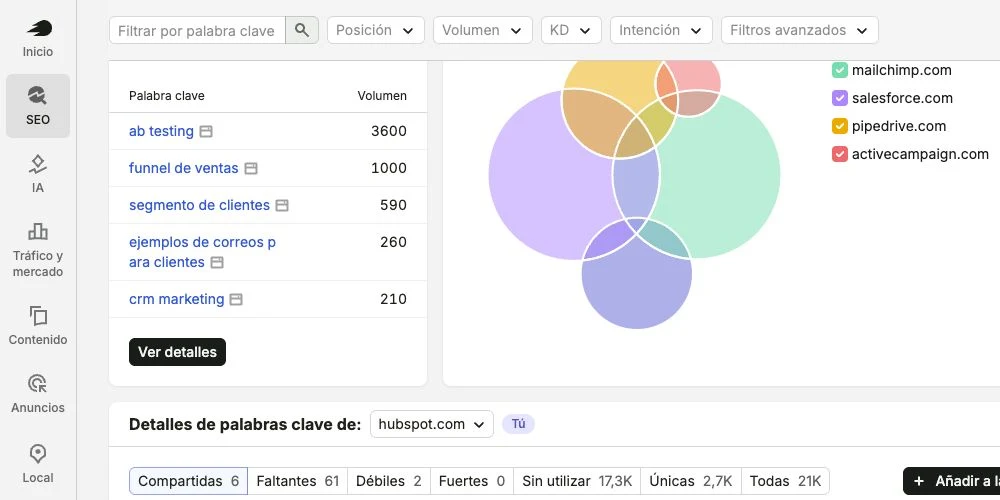
Task: Select the Débiles tab
Action: point(388,481)
